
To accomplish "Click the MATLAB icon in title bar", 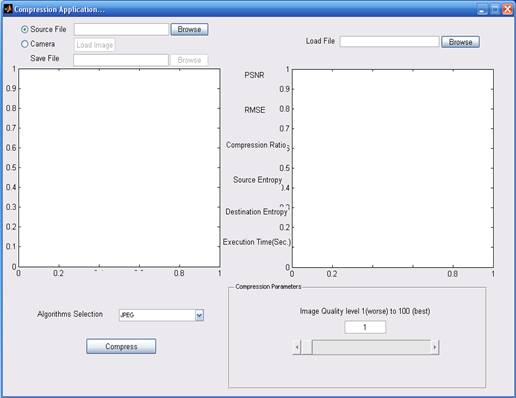I will pyautogui.click(x=8, y=9).
